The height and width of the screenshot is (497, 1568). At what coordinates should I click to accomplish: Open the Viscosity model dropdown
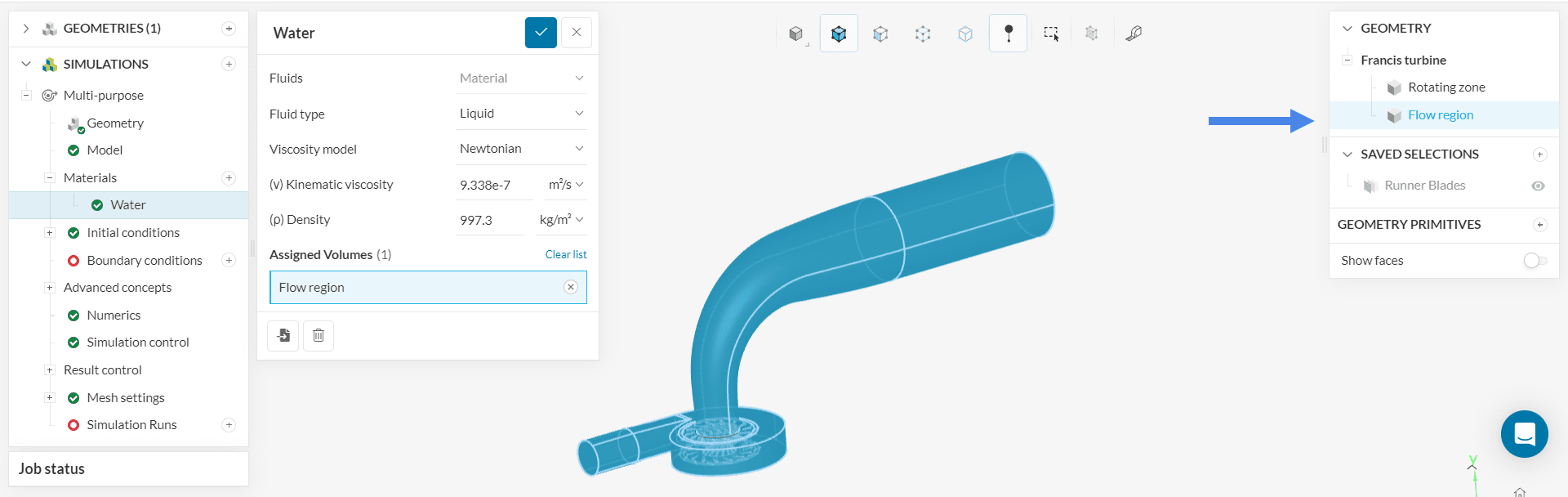(x=521, y=149)
